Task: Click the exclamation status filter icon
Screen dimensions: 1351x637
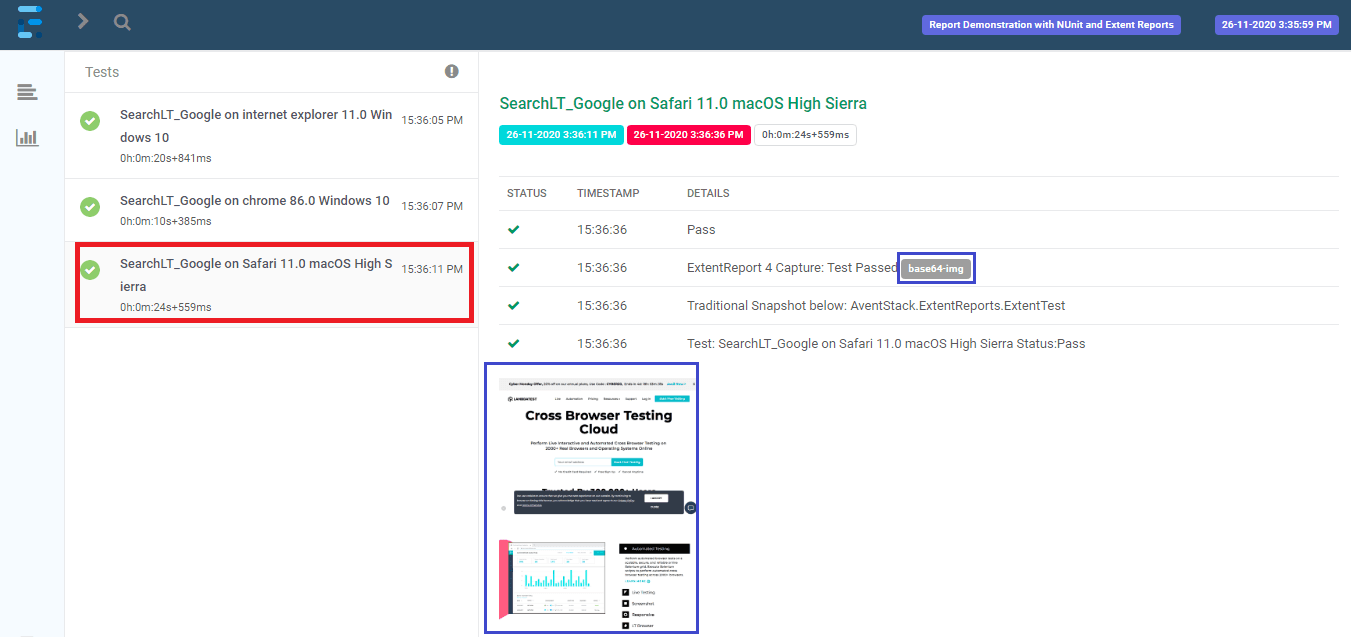Action: [452, 71]
